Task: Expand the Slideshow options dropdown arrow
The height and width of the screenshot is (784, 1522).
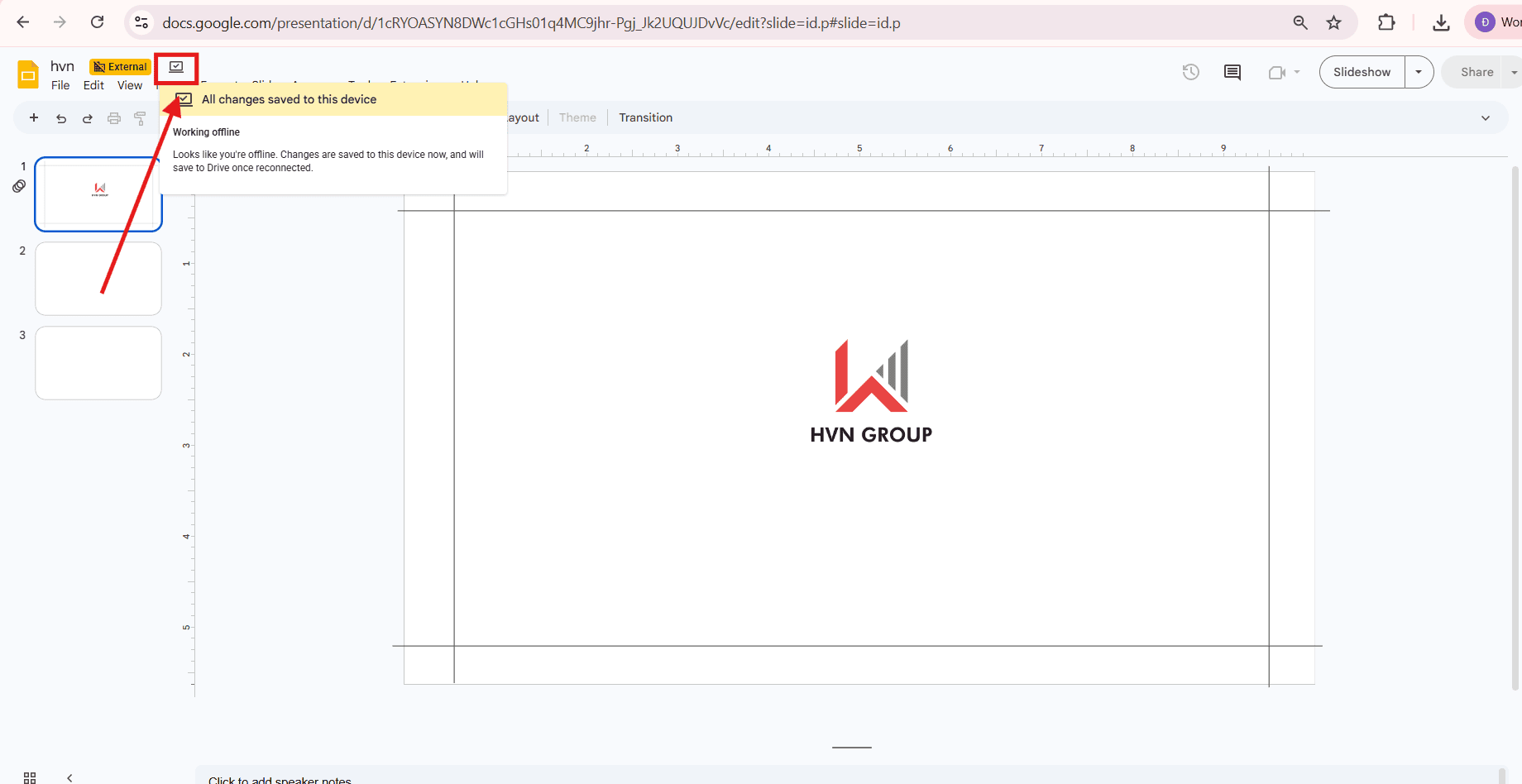Action: [1419, 72]
